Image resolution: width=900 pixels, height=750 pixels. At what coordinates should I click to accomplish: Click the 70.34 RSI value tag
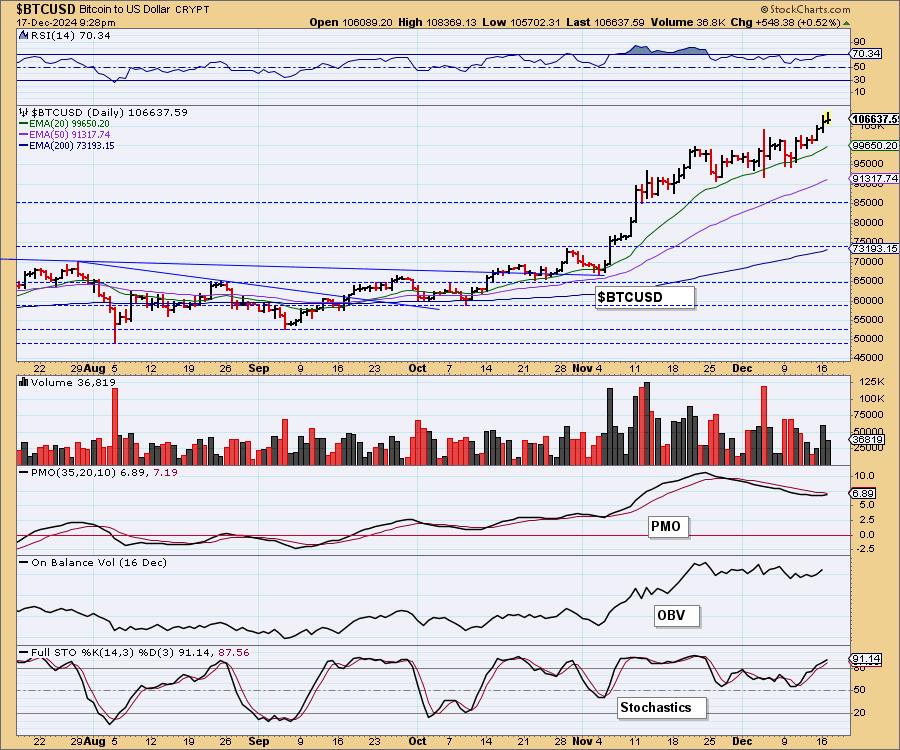(x=866, y=53)
